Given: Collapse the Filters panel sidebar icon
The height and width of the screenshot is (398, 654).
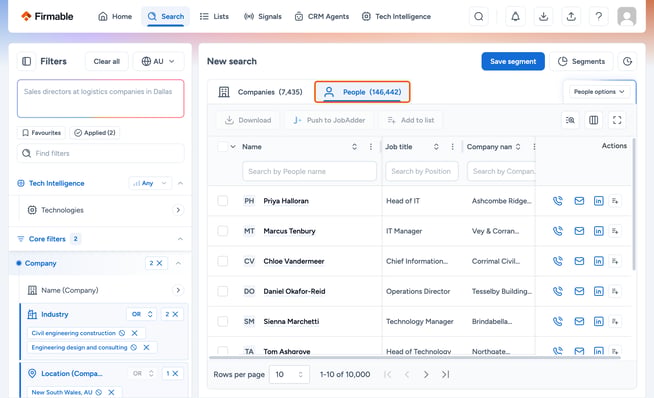Looking at the screenshot, I should 26,61.
